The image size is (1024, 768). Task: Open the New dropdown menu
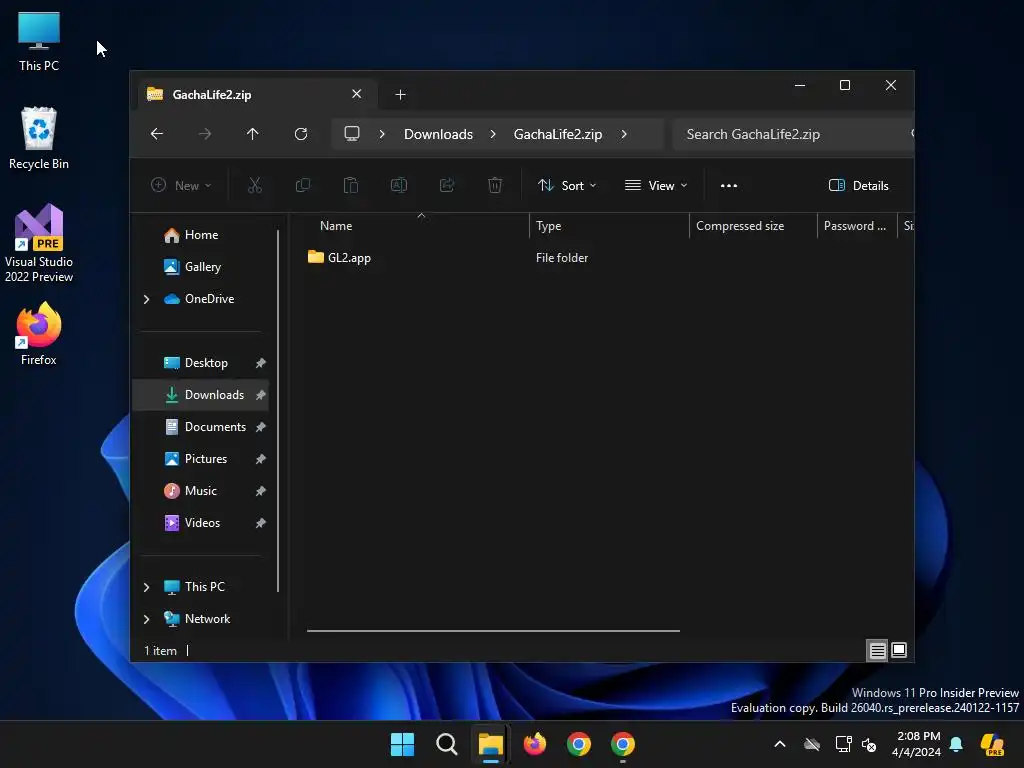181,185
